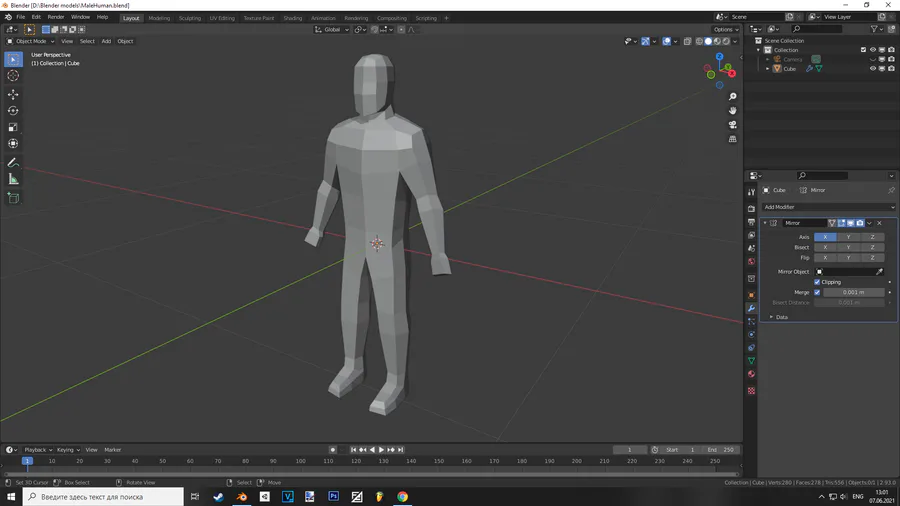Screen dimensions: 900x506
Task: Click the Merge distance 0.001 m field
Action: pos(853,292)
